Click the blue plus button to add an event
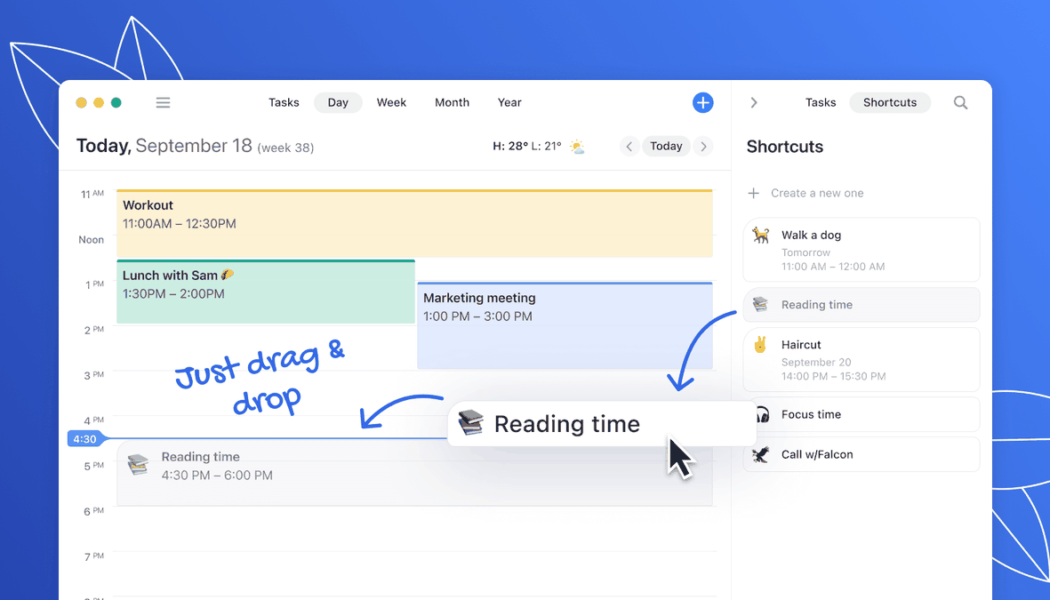 click(x=703, y=102)
